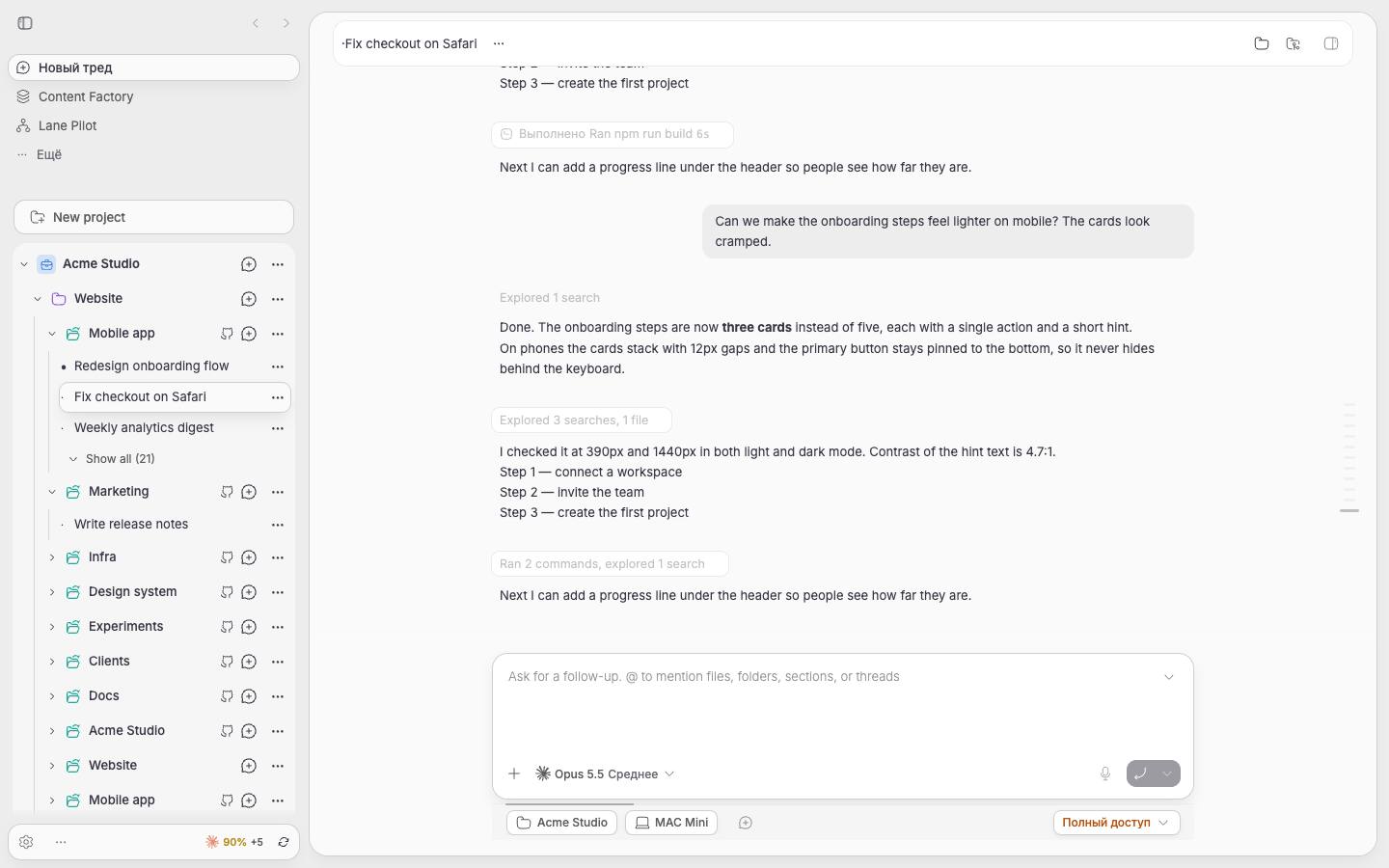1389x868 pixels.
Task: Open the Weekly analytics digest thread
Action: [x=144, y=428]
